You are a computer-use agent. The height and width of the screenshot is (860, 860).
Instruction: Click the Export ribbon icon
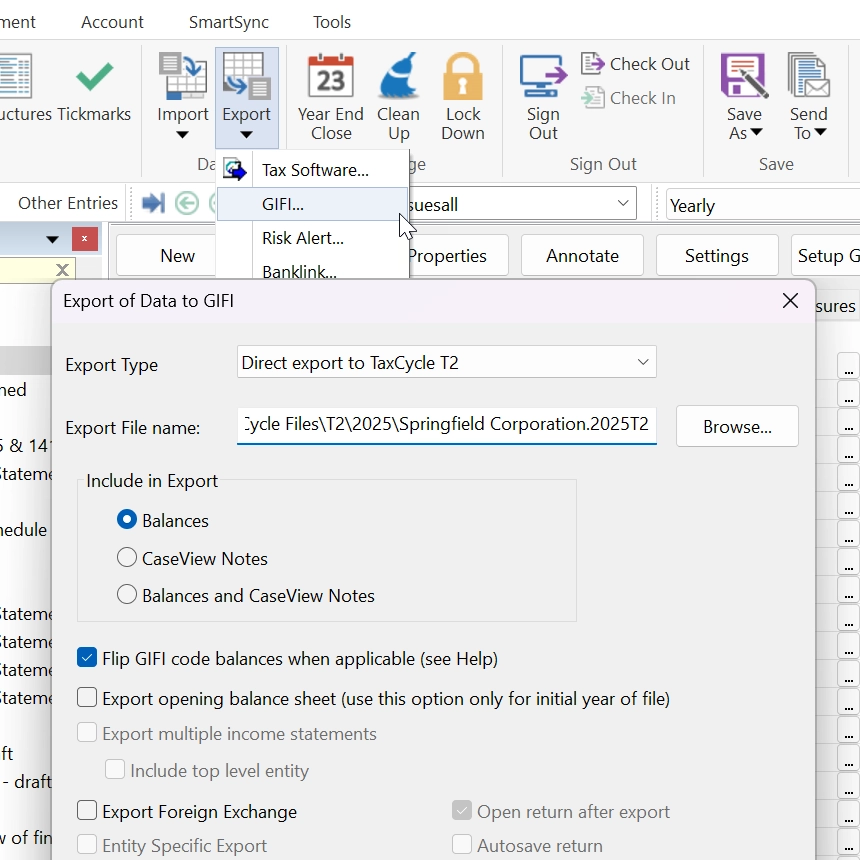pyautogui.click(x=246, y=76)
